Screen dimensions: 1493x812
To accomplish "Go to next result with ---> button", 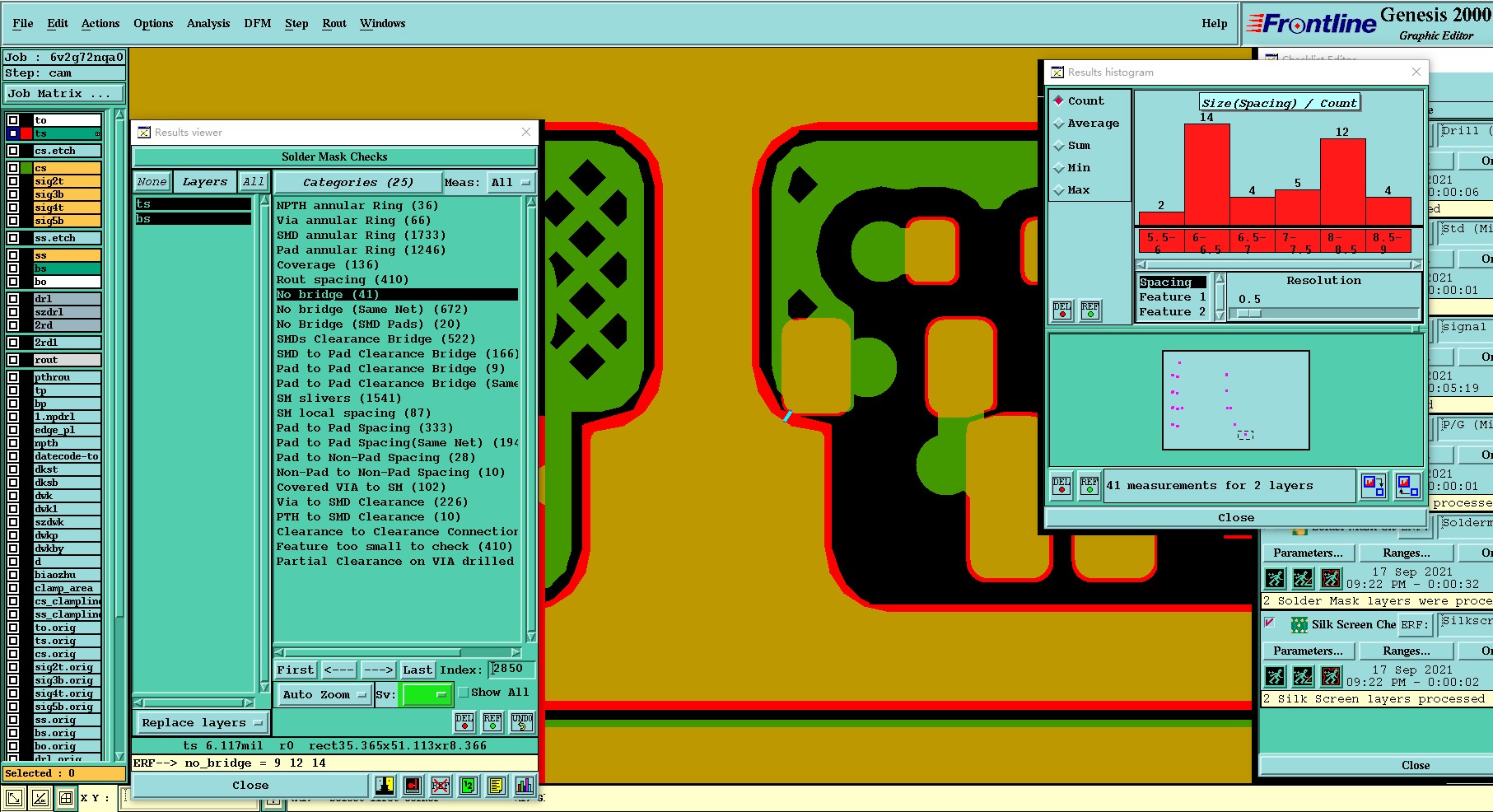I will click(378, 670).
